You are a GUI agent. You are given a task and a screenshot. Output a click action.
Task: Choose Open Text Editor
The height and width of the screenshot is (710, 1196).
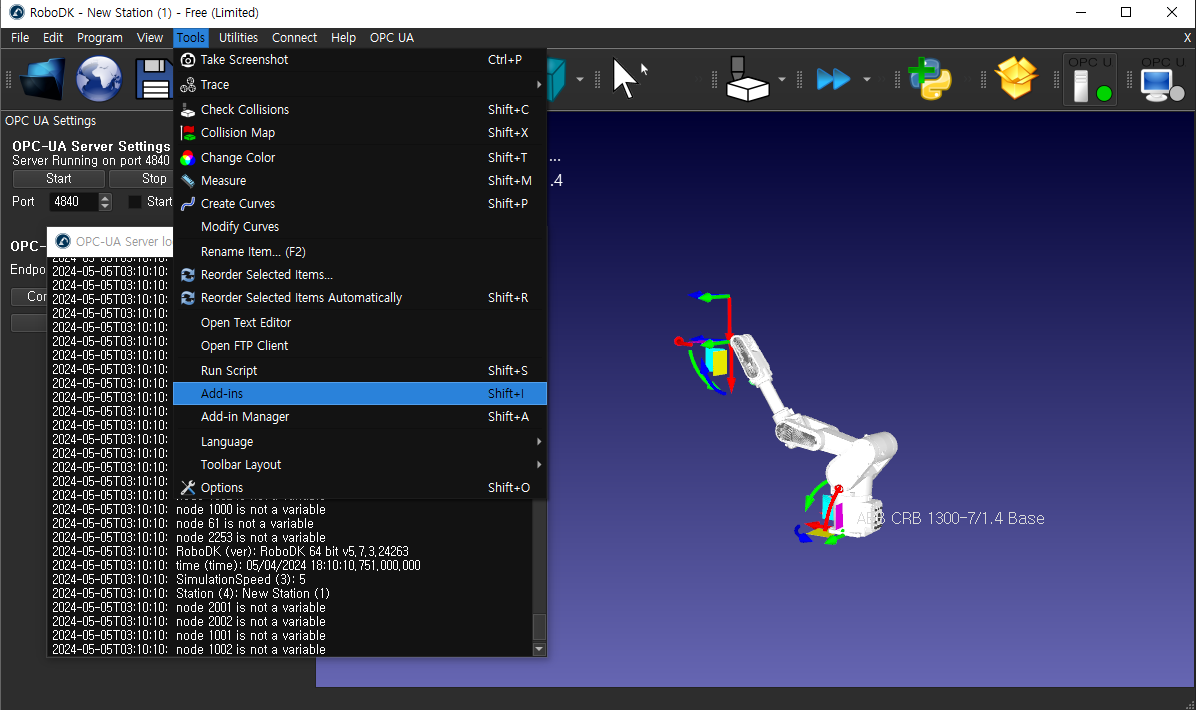tap(360, 323)
